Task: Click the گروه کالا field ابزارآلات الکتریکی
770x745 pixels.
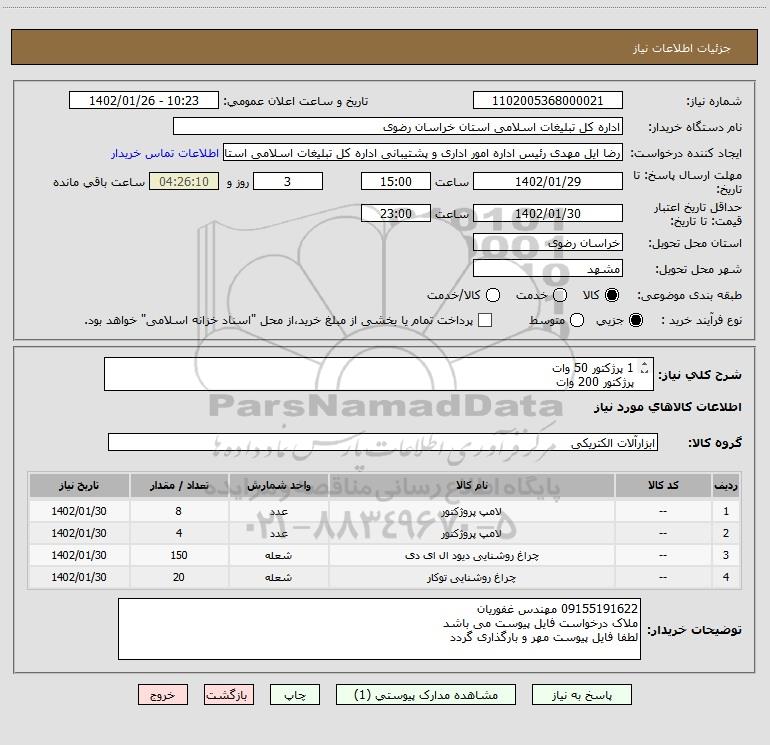Action: coord(383,442)
